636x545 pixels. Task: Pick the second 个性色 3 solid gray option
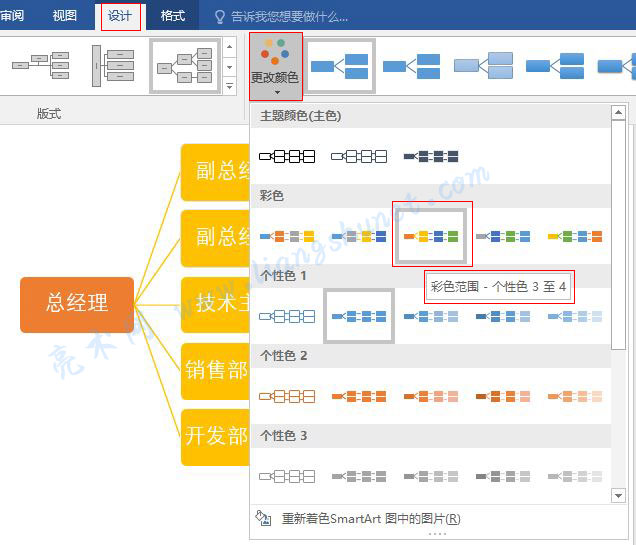(x=359, y=476)
